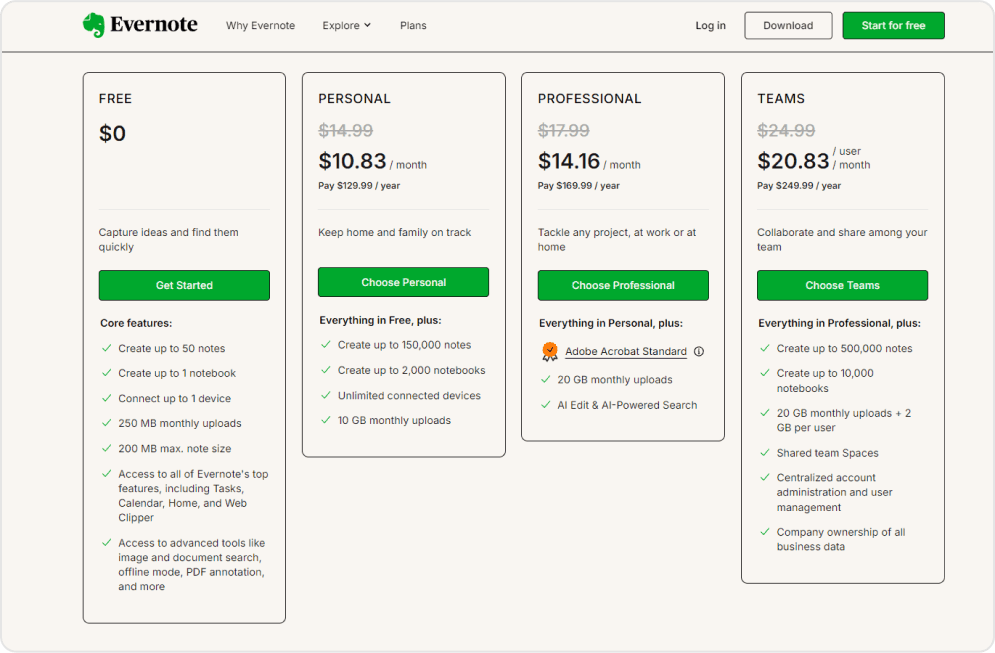The width and height of the screenshot is (995, 653).
Task: Click the checkmark beside Unlimited connected devices
Action: [326, 395]
